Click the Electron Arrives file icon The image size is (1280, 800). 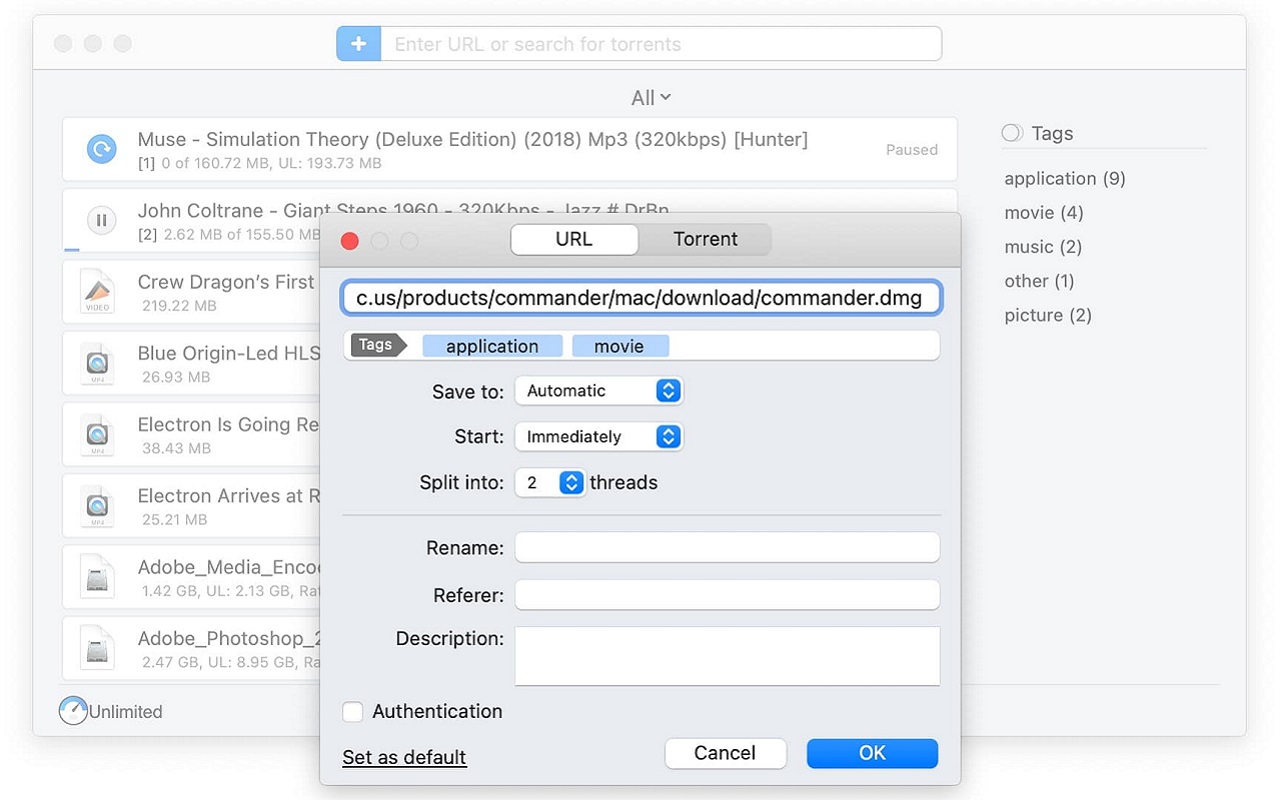pyautogui.click(x=98, y=505)
